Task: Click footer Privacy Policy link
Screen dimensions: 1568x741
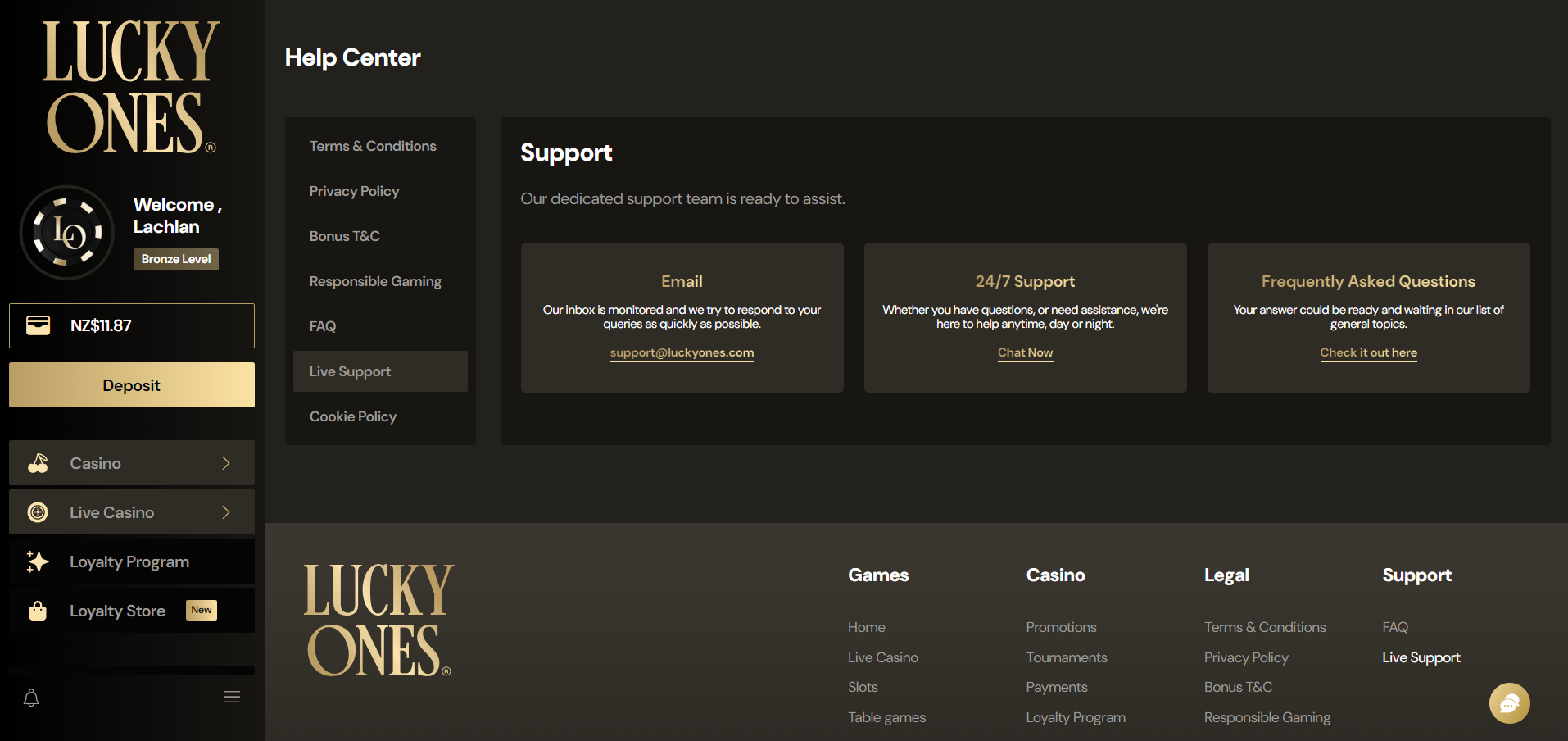Action: pos(1246,657)
